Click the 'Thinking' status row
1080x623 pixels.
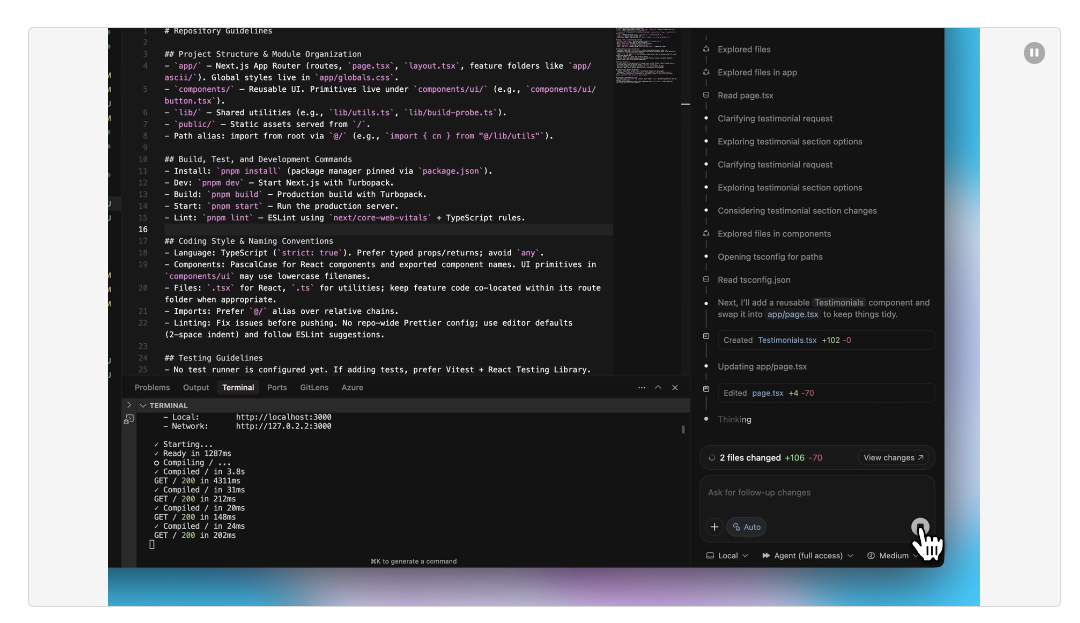pos(734,419)
